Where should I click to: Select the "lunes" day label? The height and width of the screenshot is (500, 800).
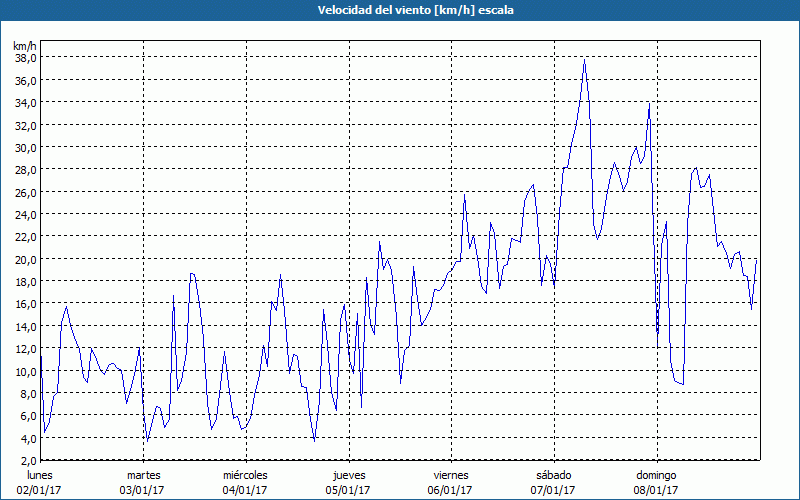point(39,474)
